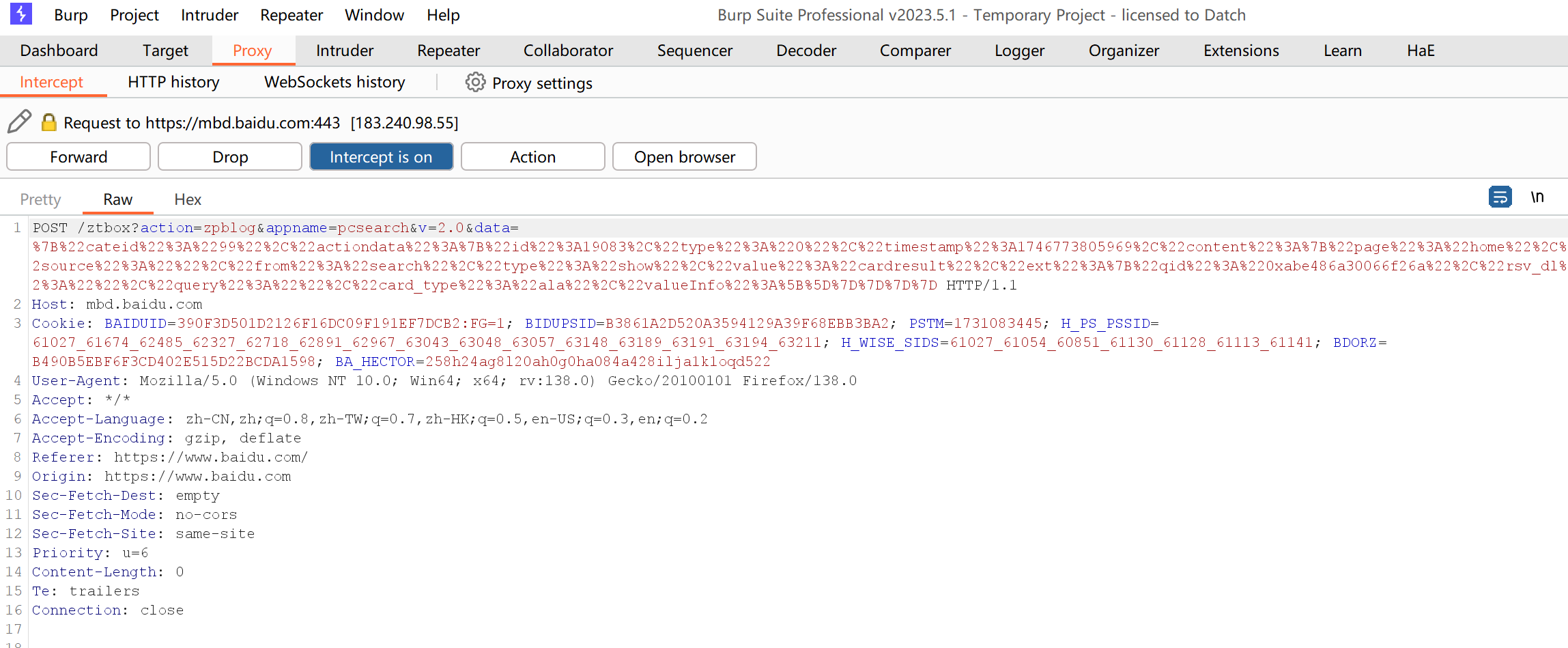Image resolution: width=1568 pixels, height=648 pixels.
Task: Click the Sec-Fetch-Site: same-site line
Action: tap(143, 534)
